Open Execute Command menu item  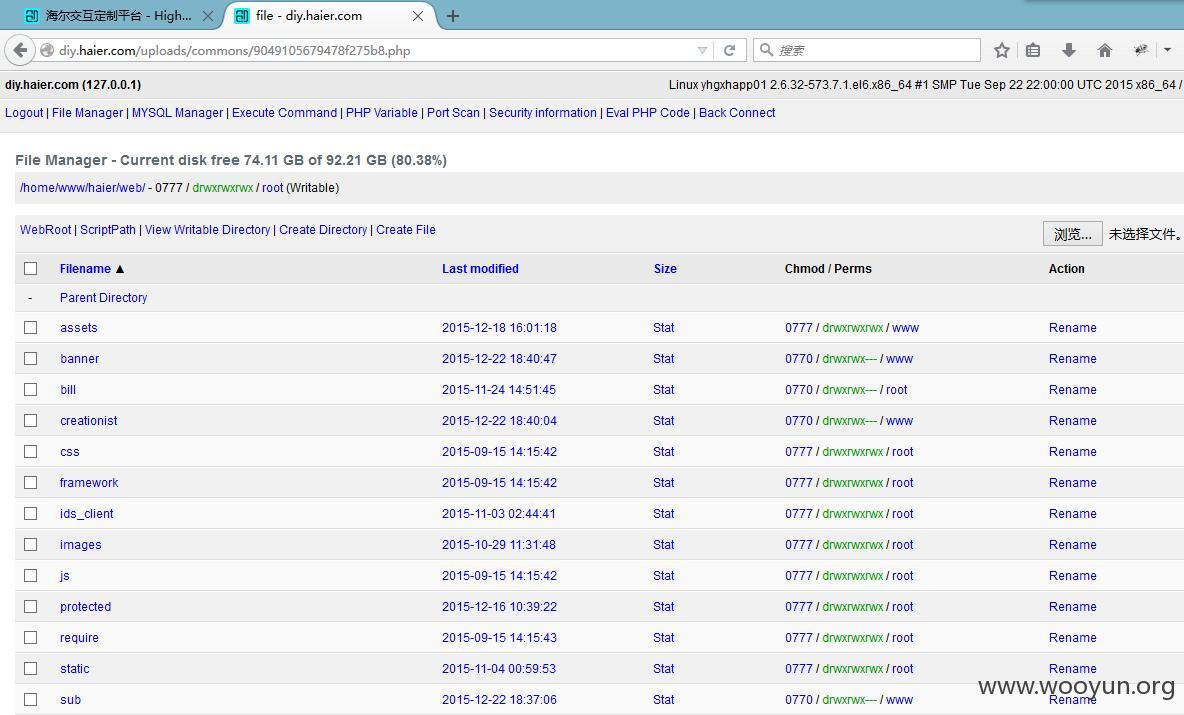284,112
